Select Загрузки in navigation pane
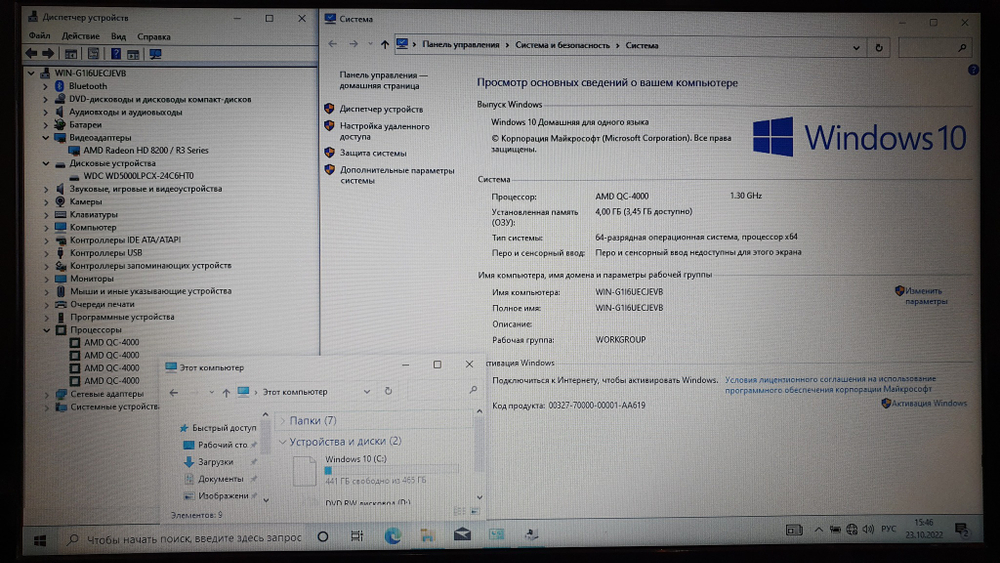 pyautogui.click(x=215, y=462)
